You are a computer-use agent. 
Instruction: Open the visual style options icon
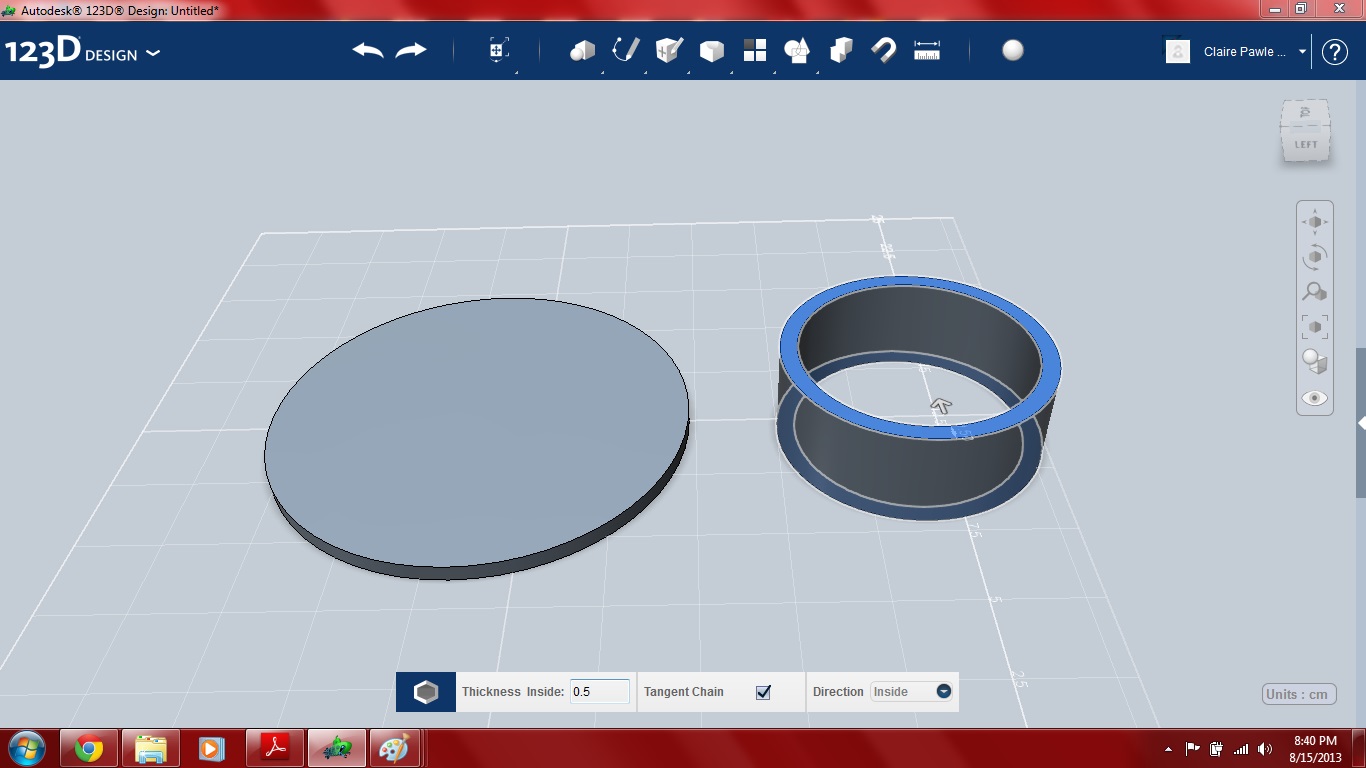click(x=1315, y=362)
